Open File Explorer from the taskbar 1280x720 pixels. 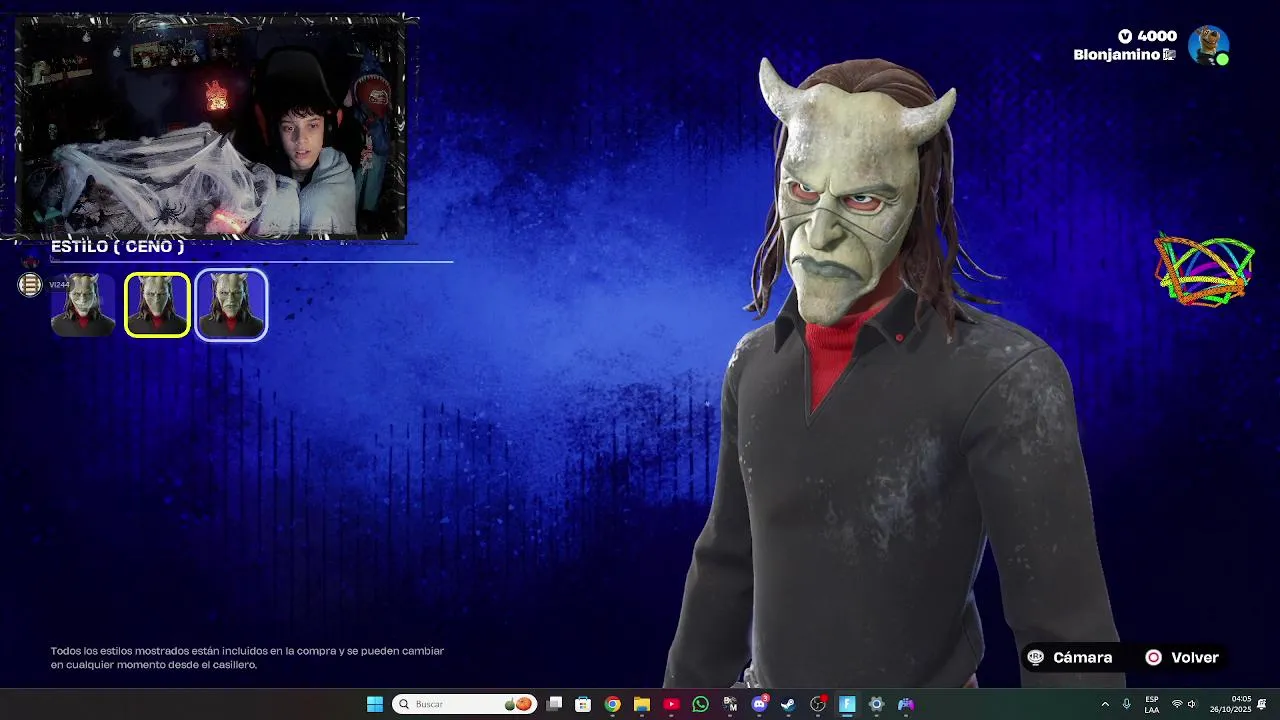click(x=642, y=704)
